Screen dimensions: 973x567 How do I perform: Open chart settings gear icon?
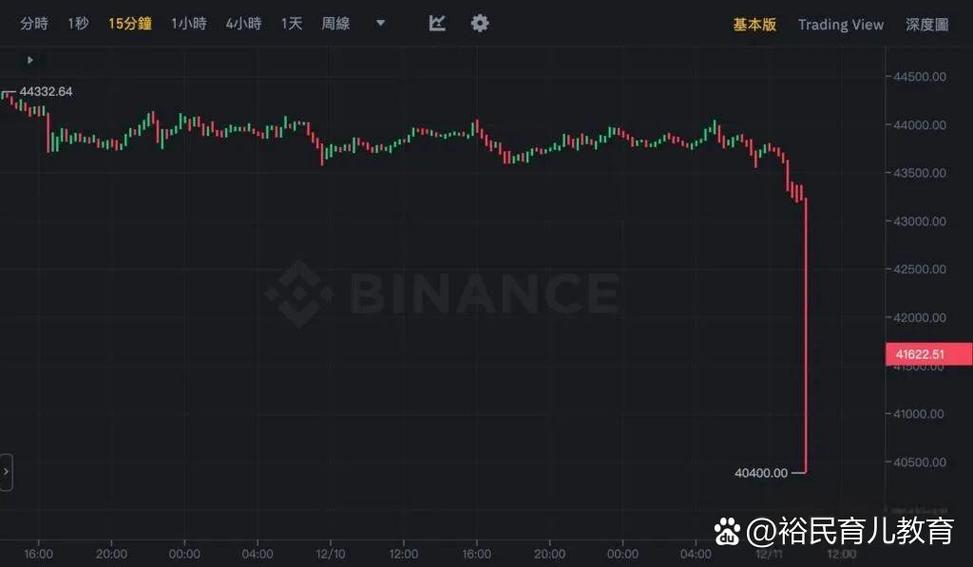coord(479,23)
